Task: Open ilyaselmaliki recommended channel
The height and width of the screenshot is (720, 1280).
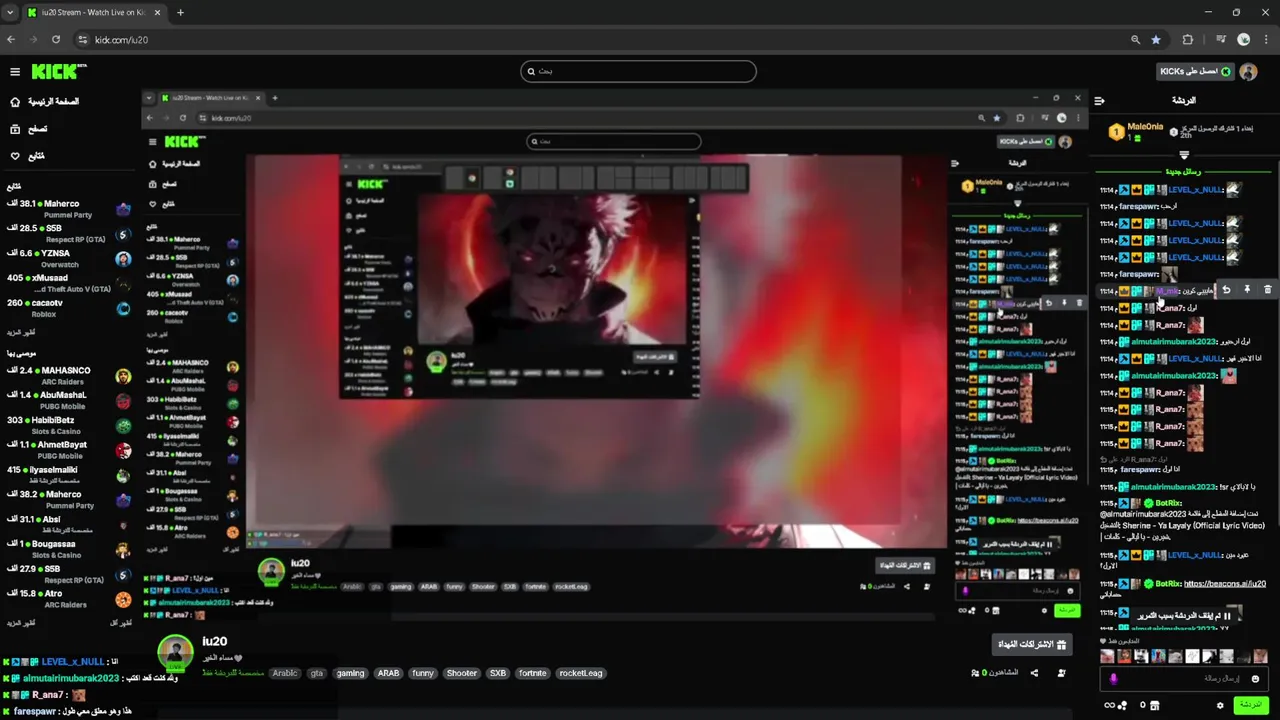Action: pyautogui.click(x=68, y=475)
